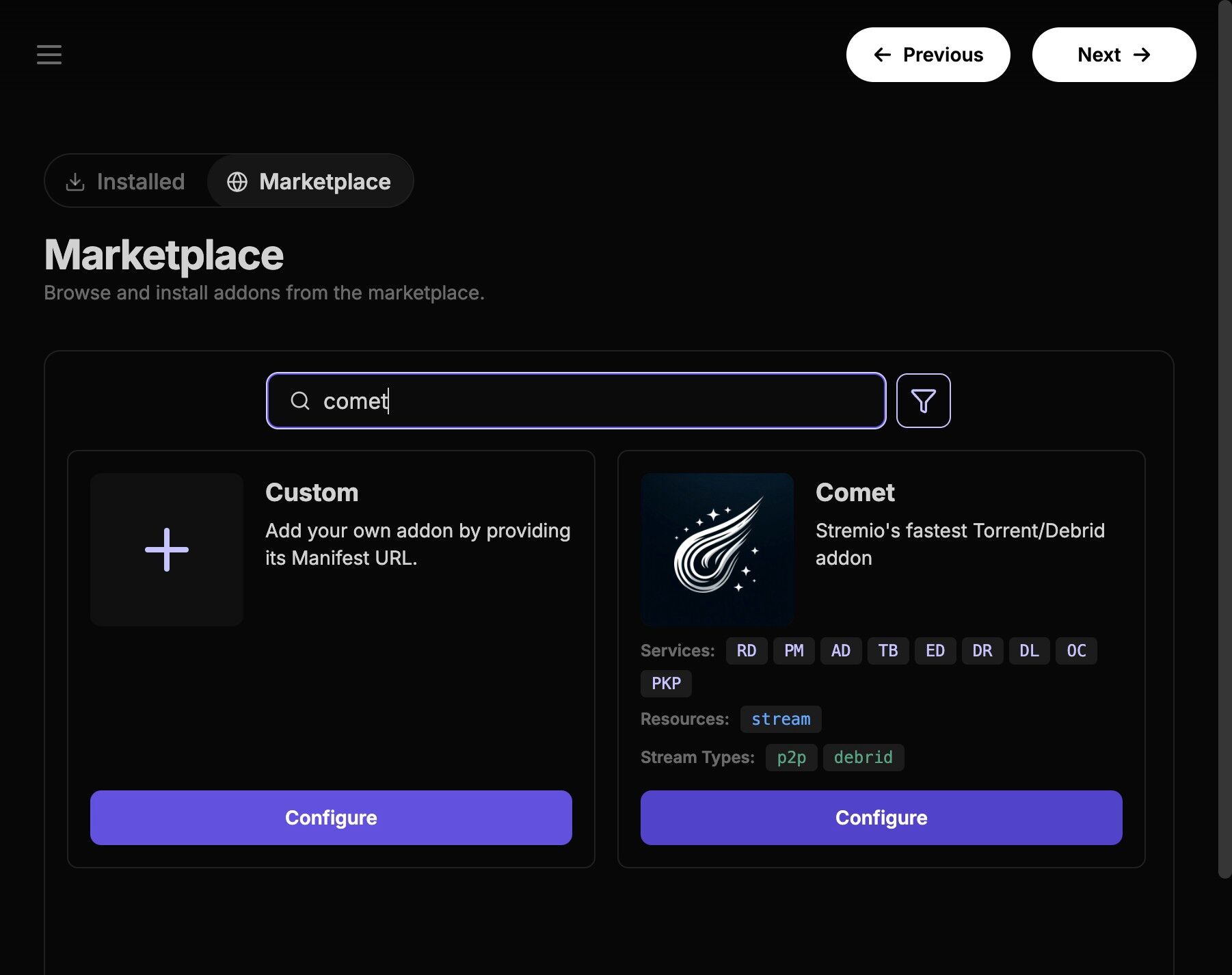
Task: Click the filter funnel icon
Action: click(x=923, y=401)
